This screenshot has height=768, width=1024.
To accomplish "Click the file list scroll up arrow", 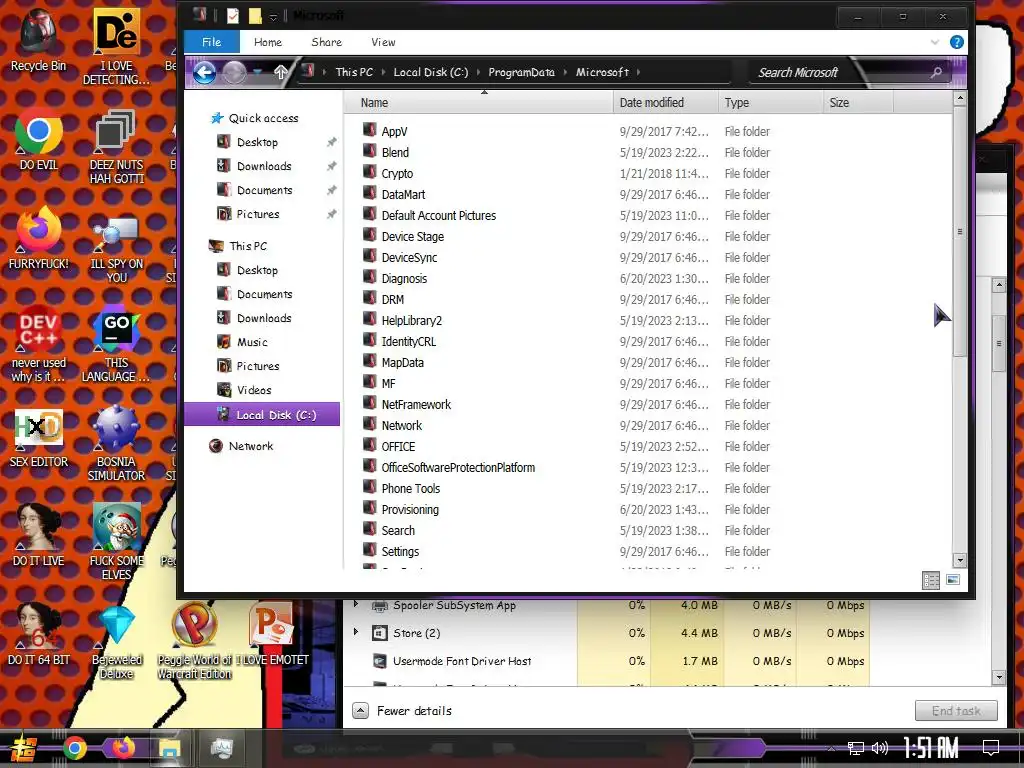I will coord(959,99).
